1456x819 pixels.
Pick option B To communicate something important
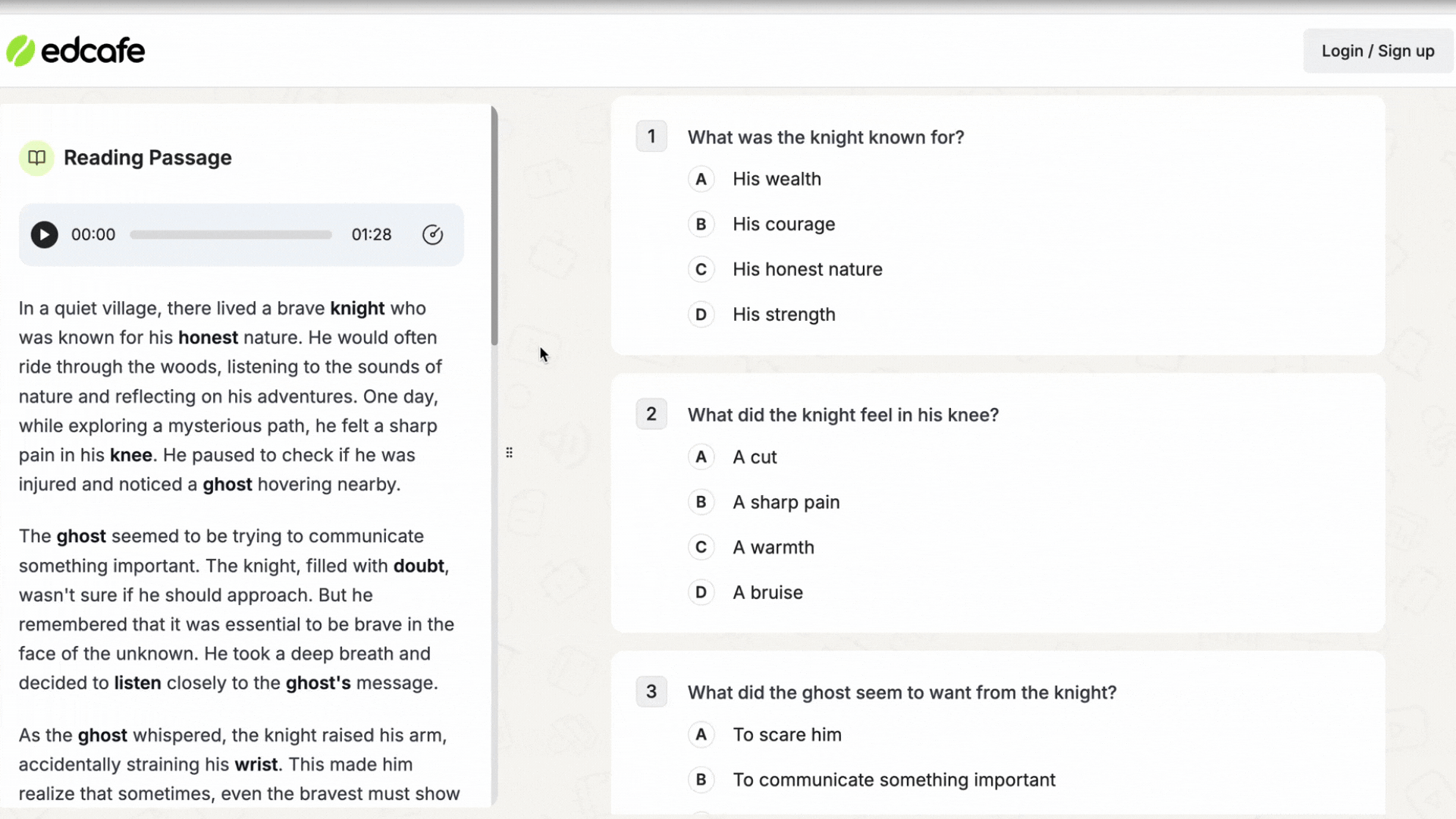(701, 780)
